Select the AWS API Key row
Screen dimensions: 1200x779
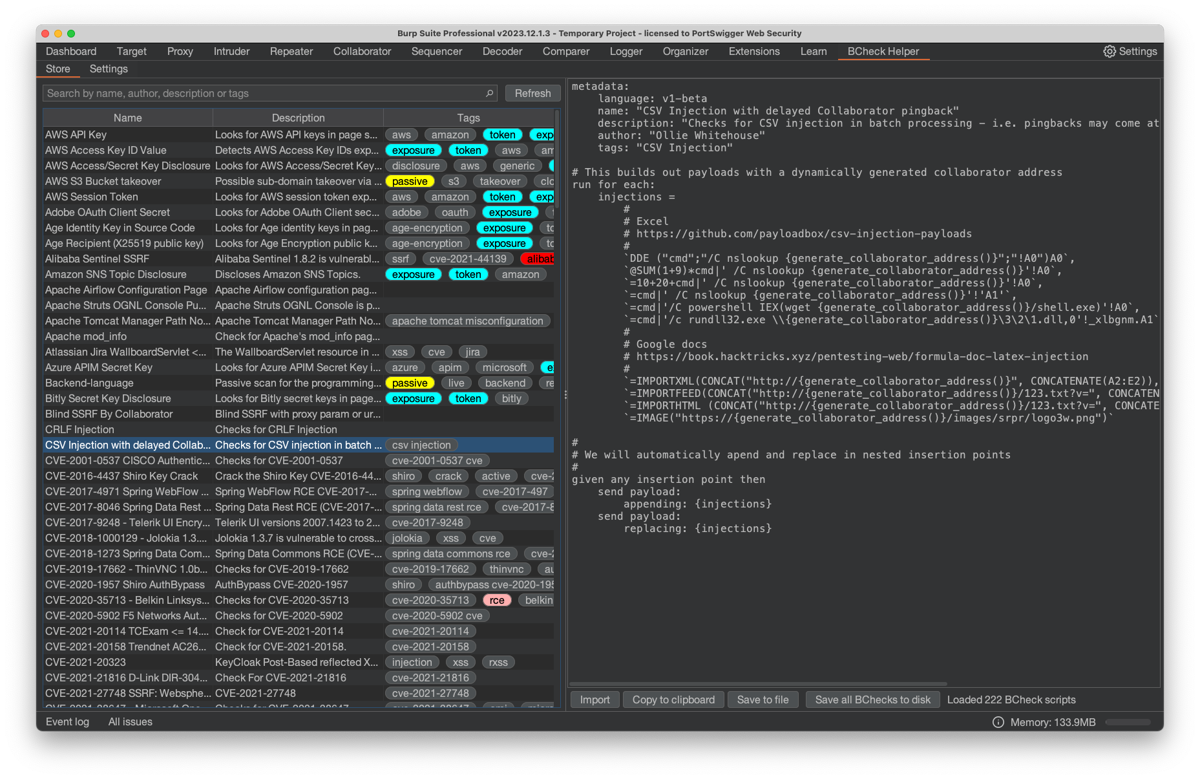[298, 134]
